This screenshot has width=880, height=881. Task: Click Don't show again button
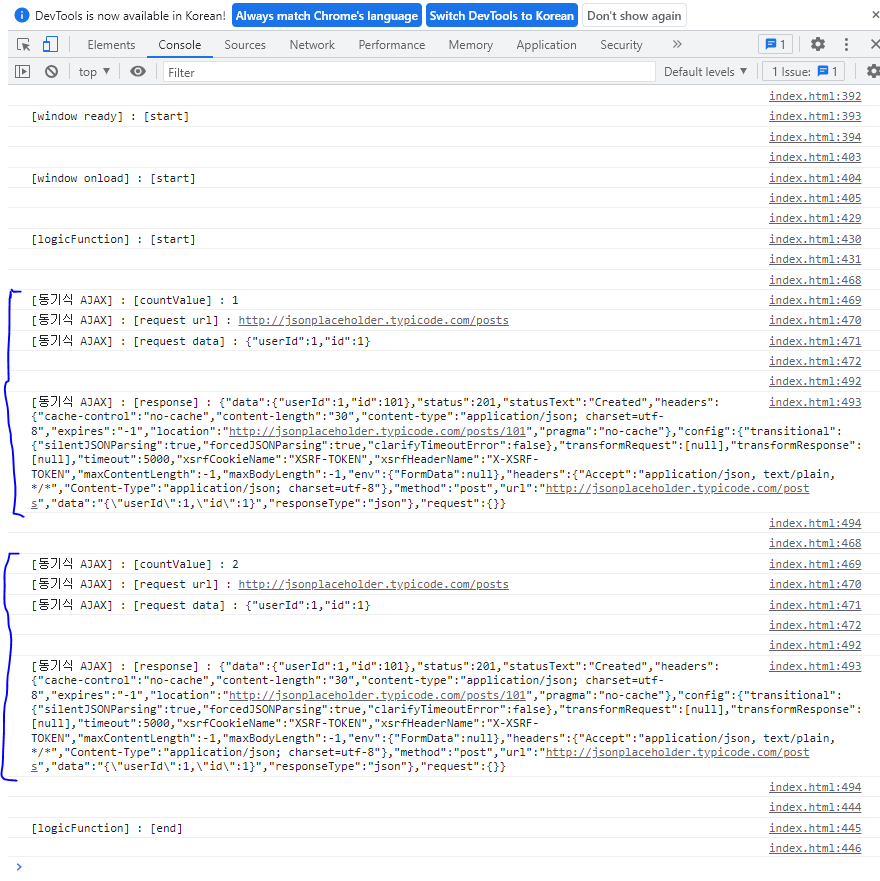point(634,16)
